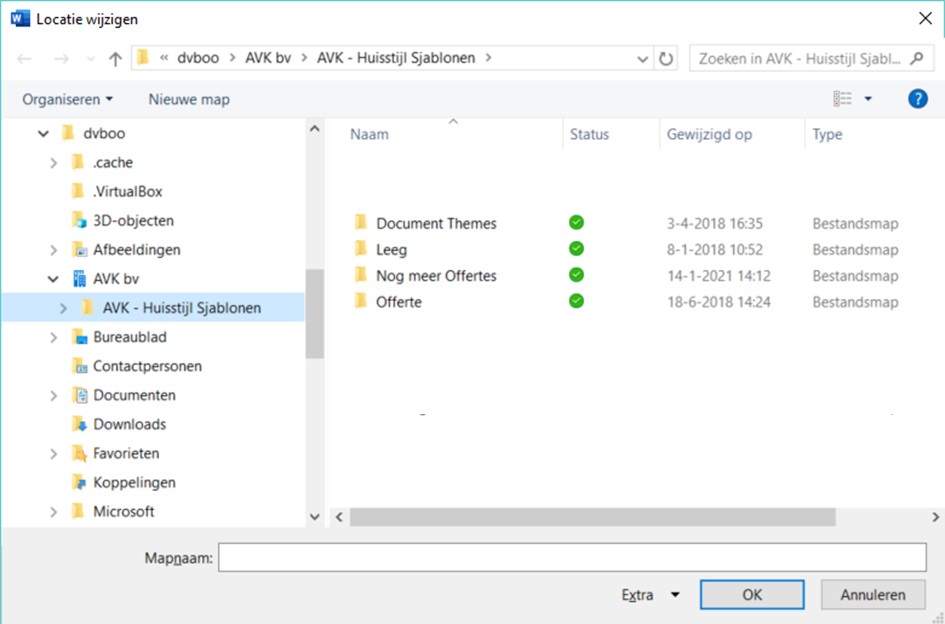Expand the Favorieten tree node
Viewport: 945px width, 624px height.
[54, 453]
